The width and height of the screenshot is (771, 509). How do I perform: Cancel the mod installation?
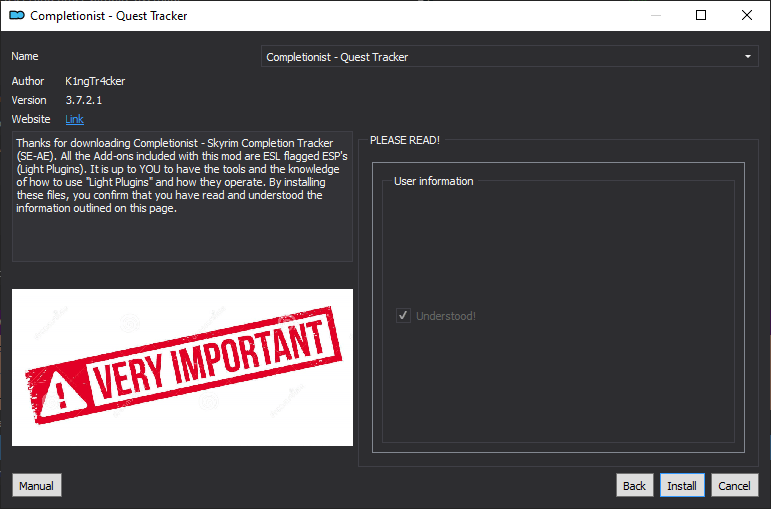point(734,485)
